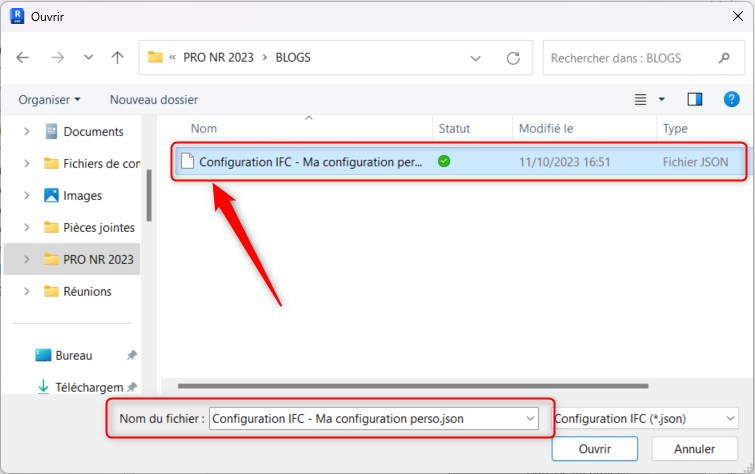The height and width of the screenshot is (474, 755).
Task: Go up one folder level
Action: (x=117, y=58)
